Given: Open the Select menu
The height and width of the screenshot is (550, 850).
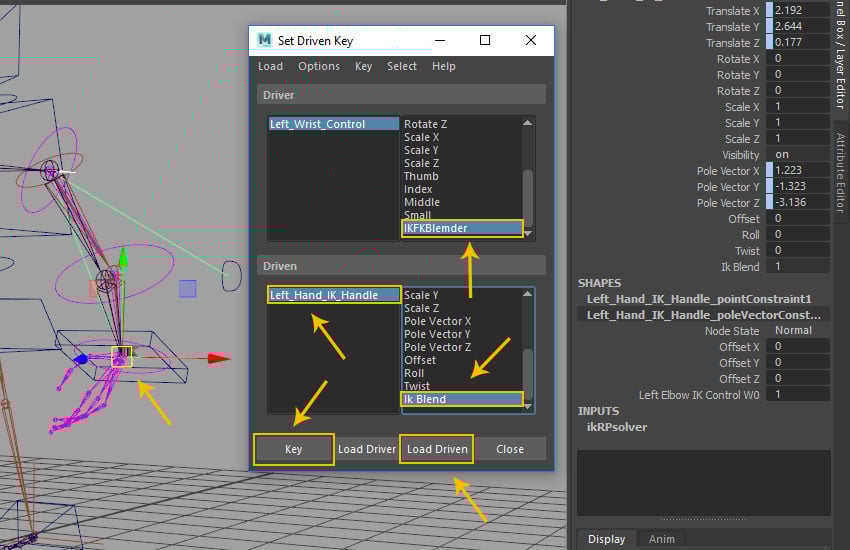Looking at the screenshot, I should coord(402,66).
